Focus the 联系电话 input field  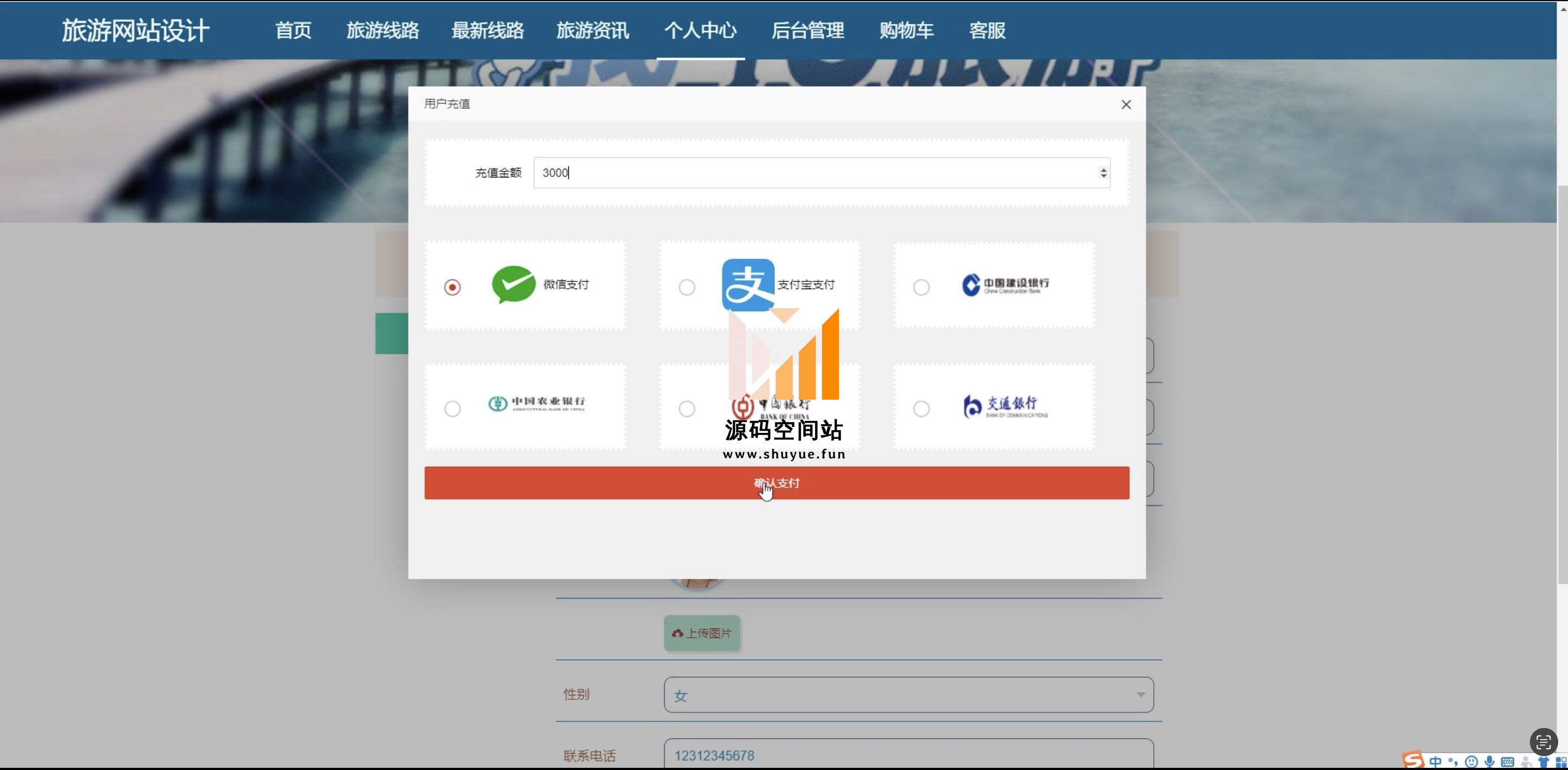click(x=909, y=754)
